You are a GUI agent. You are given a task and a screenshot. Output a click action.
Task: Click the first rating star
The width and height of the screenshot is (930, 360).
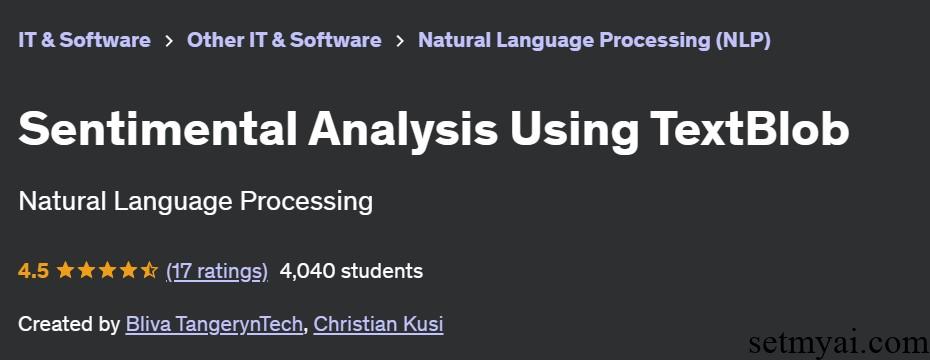tap(65, 271)
